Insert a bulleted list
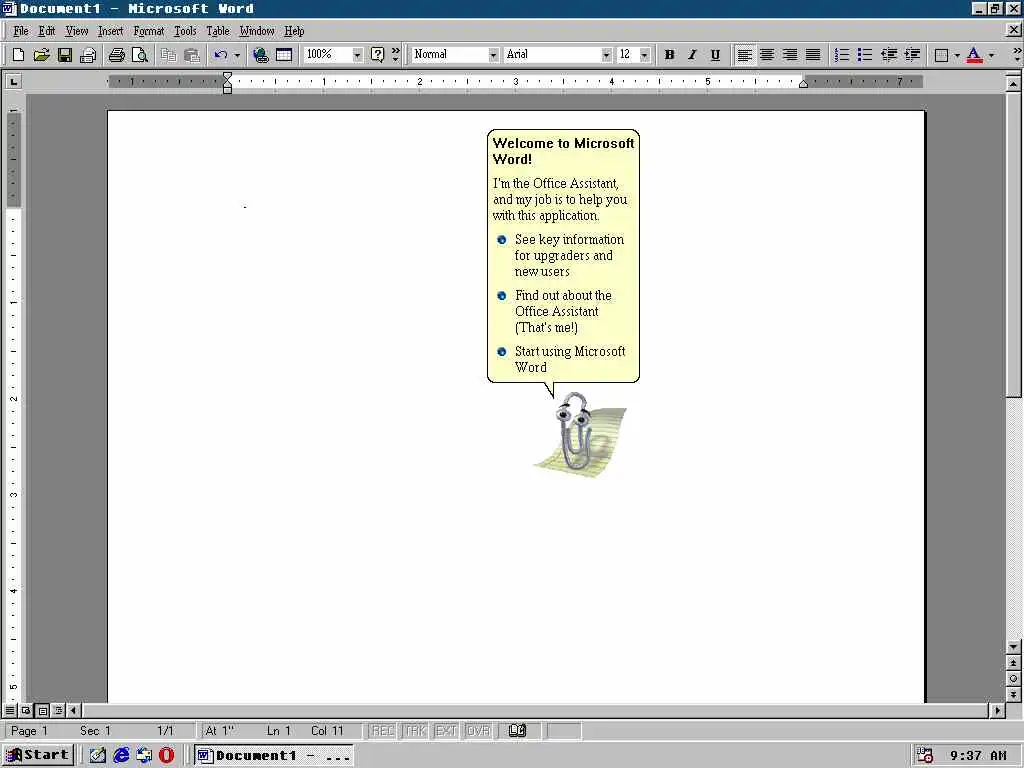This screenshot has height=768, width=1024. (865, 55)
